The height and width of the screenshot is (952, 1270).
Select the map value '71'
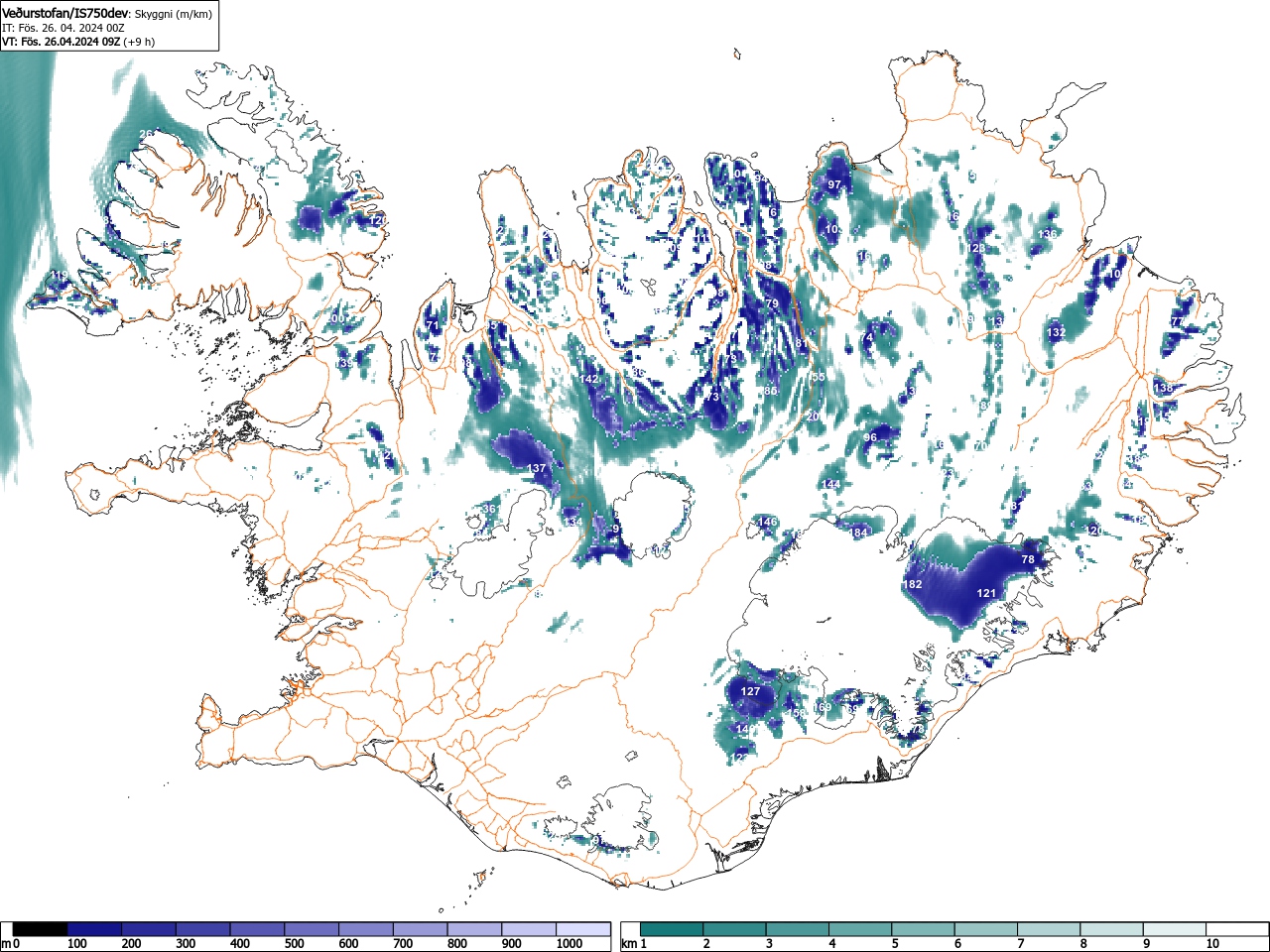click(x=432, y=325)
